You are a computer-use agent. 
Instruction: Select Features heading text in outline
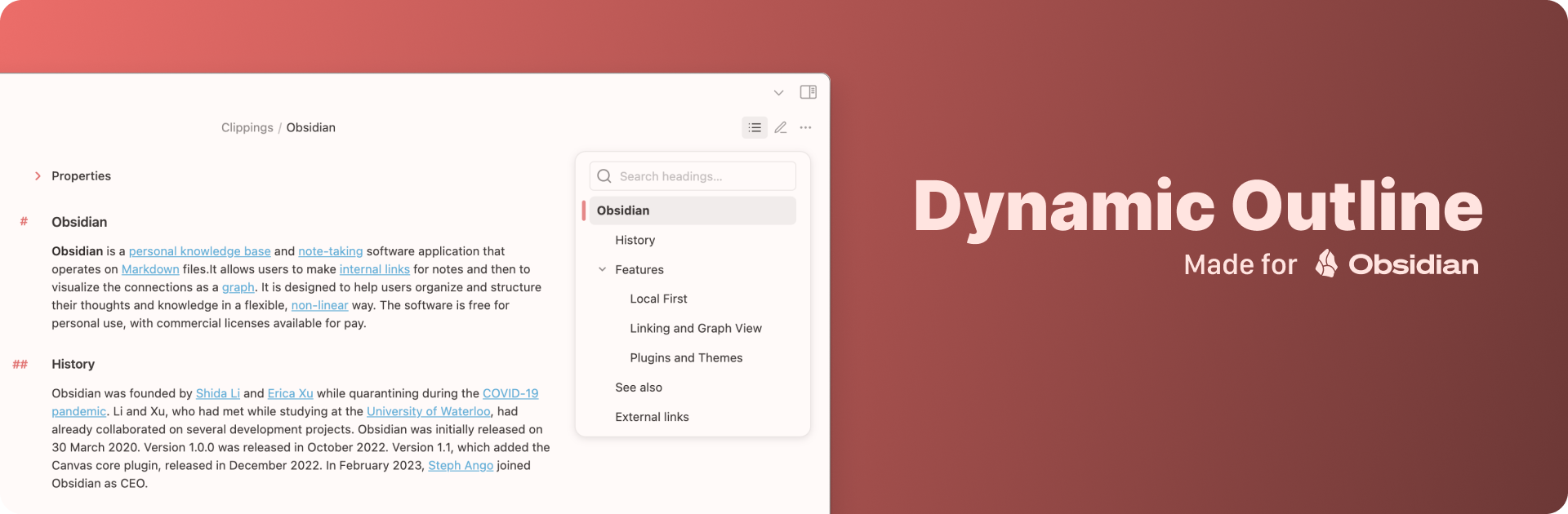point(639,269)
